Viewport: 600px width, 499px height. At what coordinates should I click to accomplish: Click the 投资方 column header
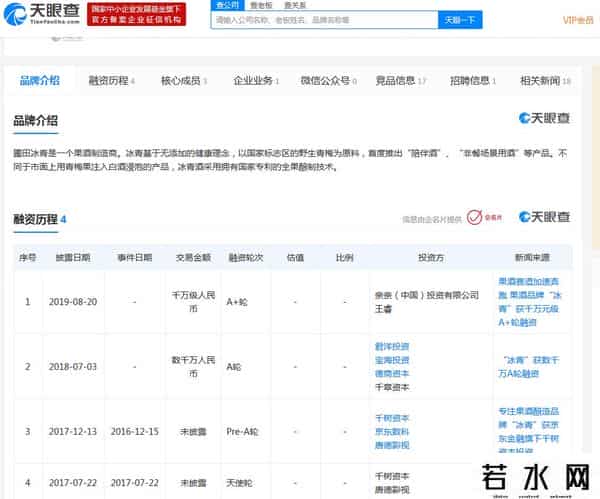pos(431,258)
